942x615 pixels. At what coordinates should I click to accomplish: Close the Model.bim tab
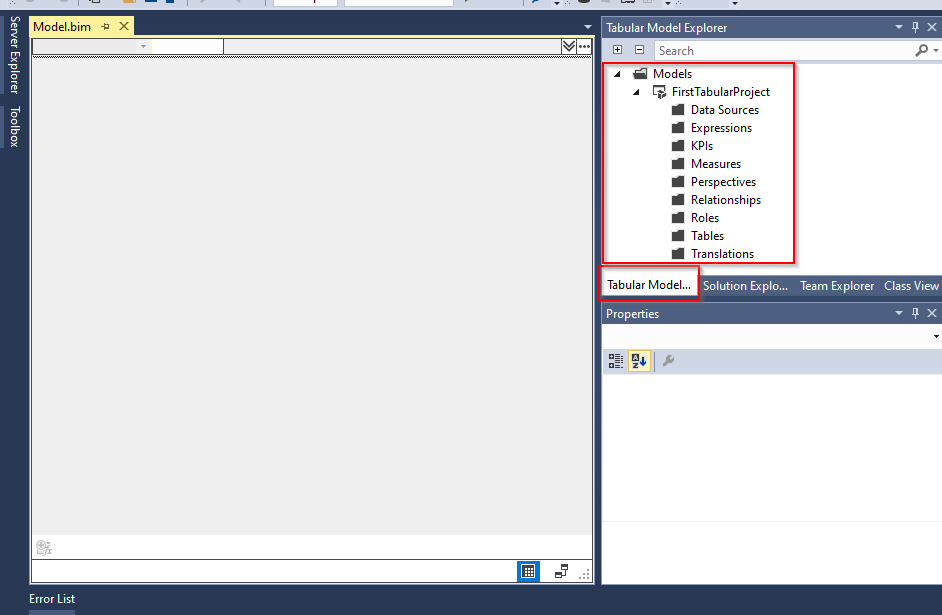pyautogui.click(x=124, y=26)
